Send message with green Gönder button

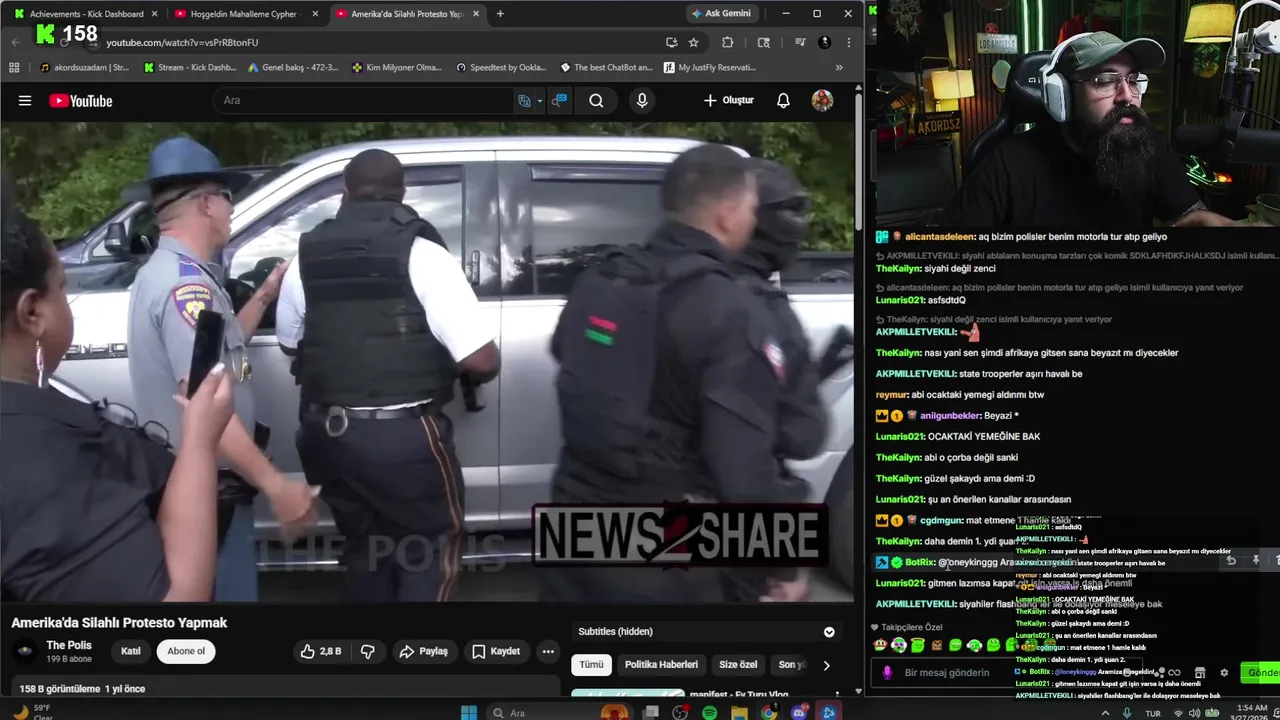(x=1260, y=672)
